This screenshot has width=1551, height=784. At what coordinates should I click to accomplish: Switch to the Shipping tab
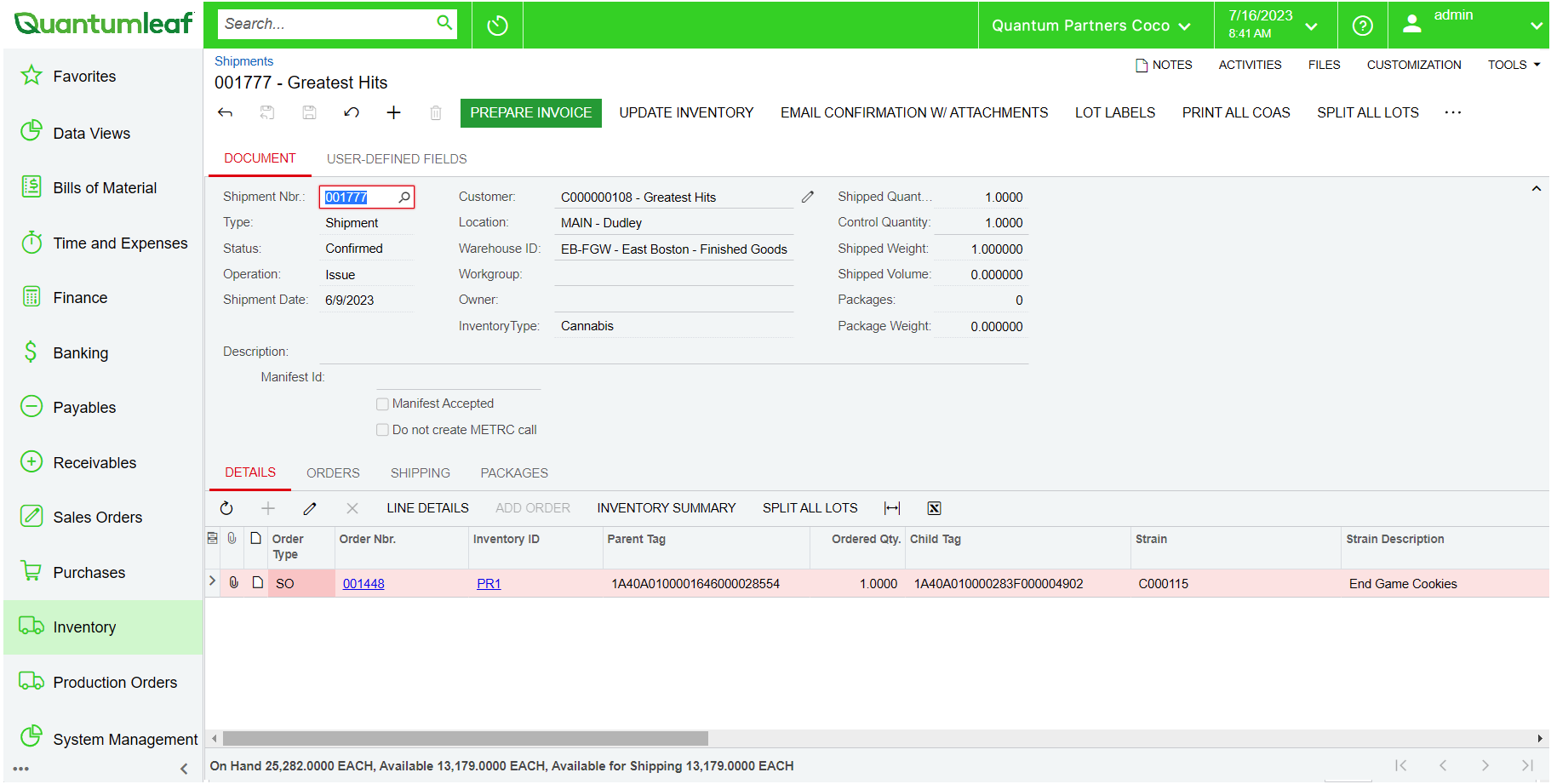pyautogui.click(x=421, y=473)
